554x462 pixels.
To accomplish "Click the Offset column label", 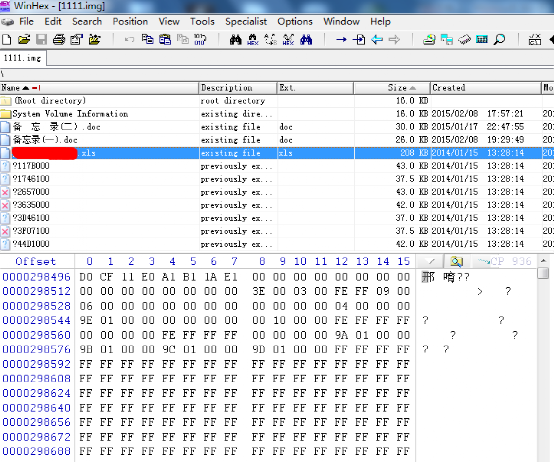I will [x=36, y=261].
